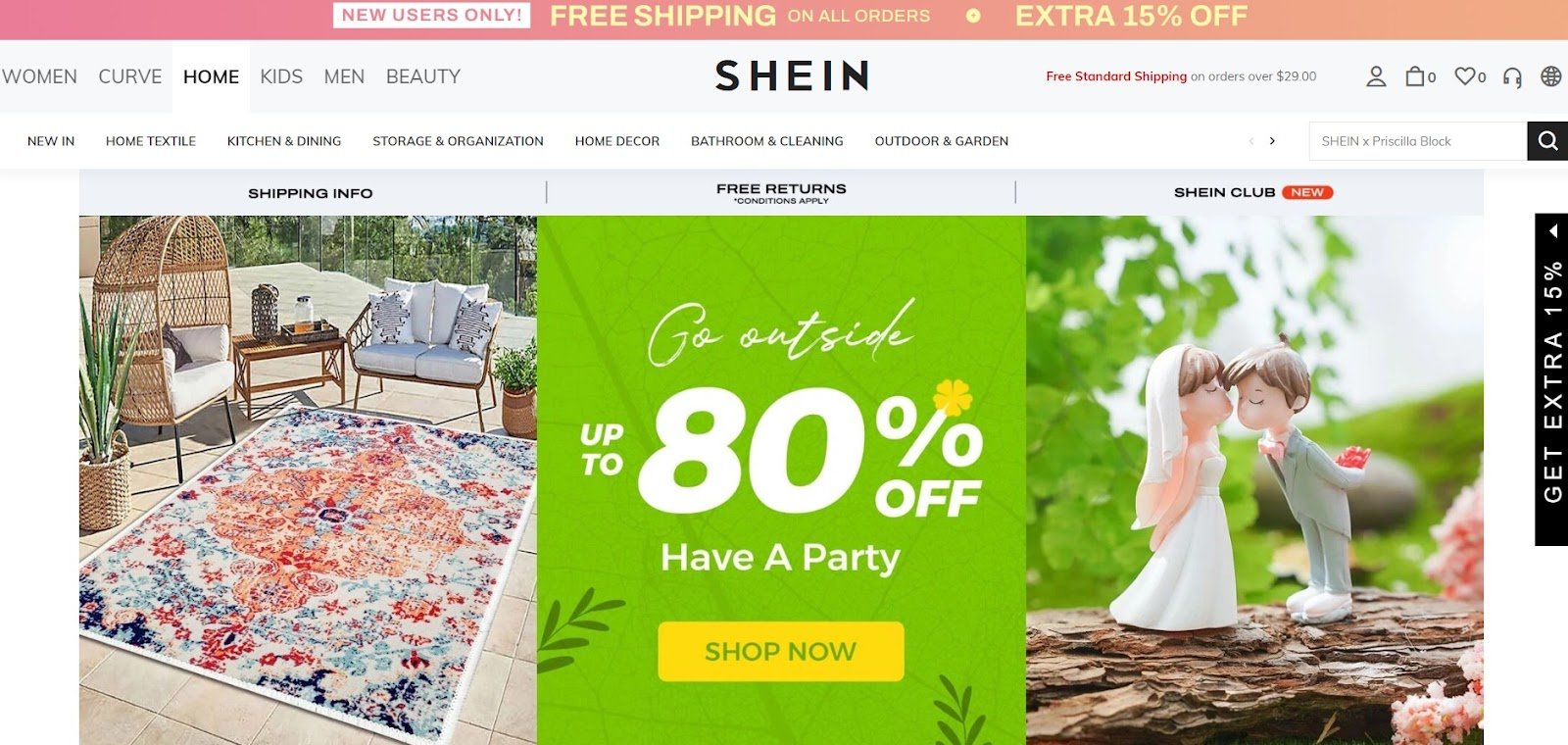Click the search magnifier button
The width and height of the screenshot is (1568, 745).
click(x=1547, y=141)
